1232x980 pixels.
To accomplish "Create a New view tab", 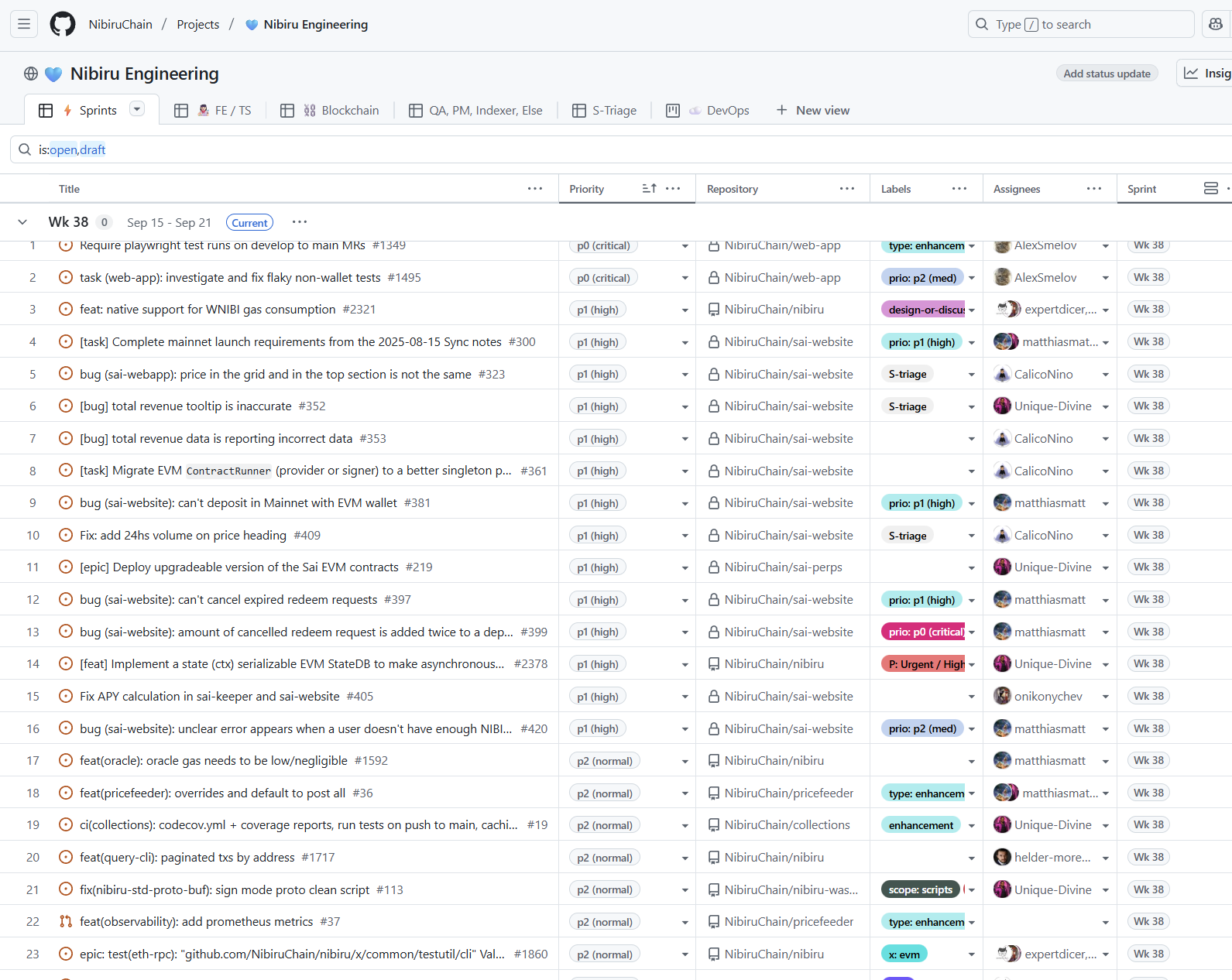I will tap(813, 111).
